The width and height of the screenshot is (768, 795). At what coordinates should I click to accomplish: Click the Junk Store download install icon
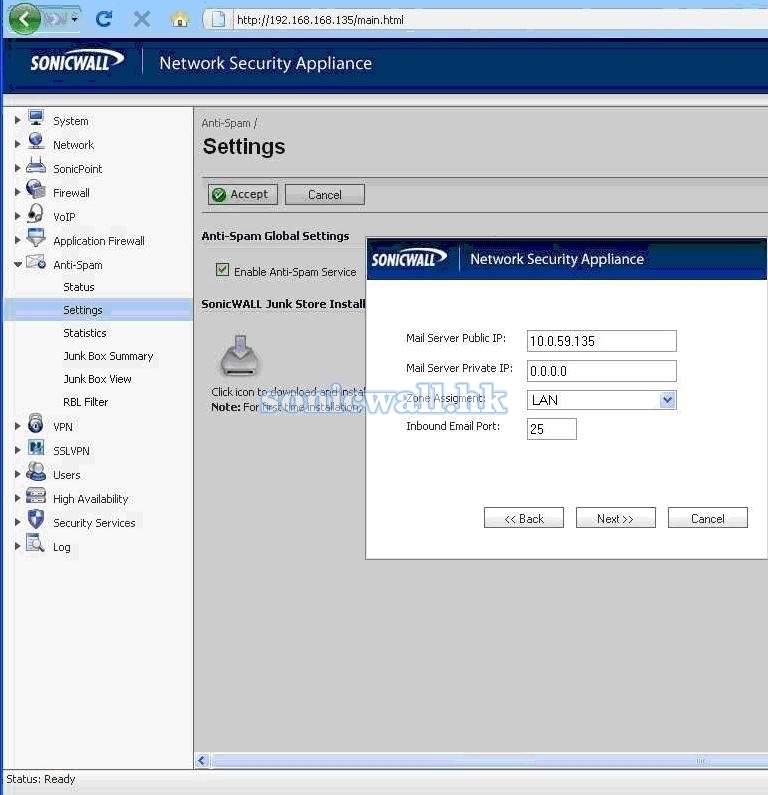(240, 355)
